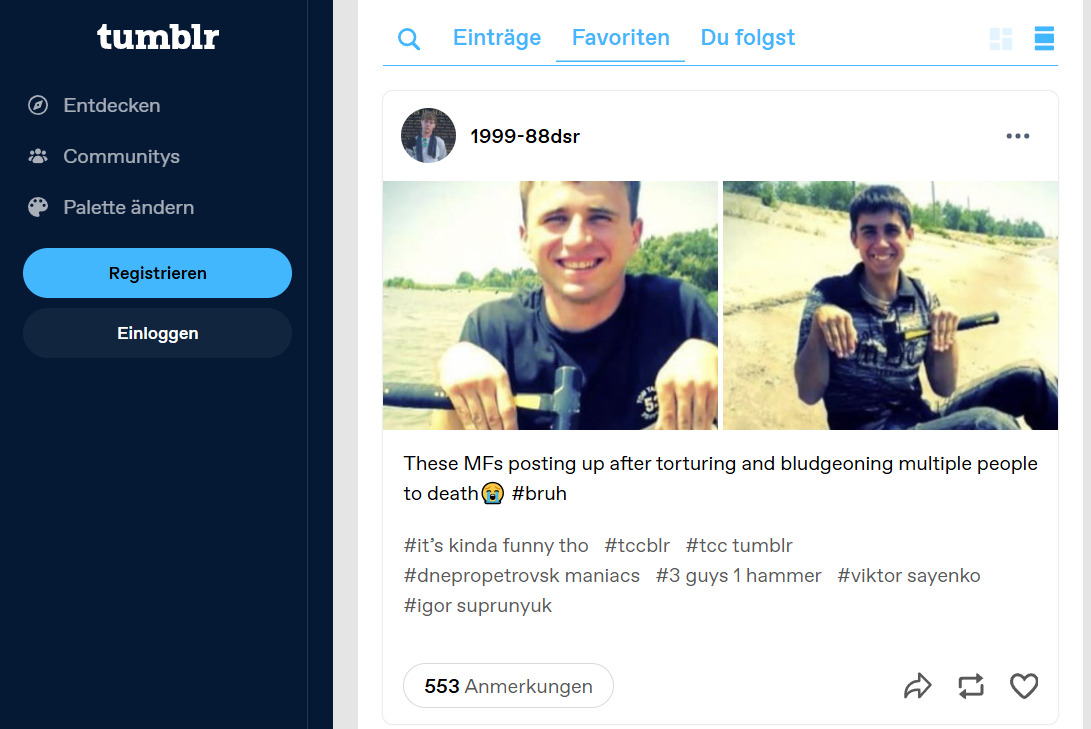Expand the 553 Anmerkungen notes
The image size is (1091, 729).
(x=508, y=686)
